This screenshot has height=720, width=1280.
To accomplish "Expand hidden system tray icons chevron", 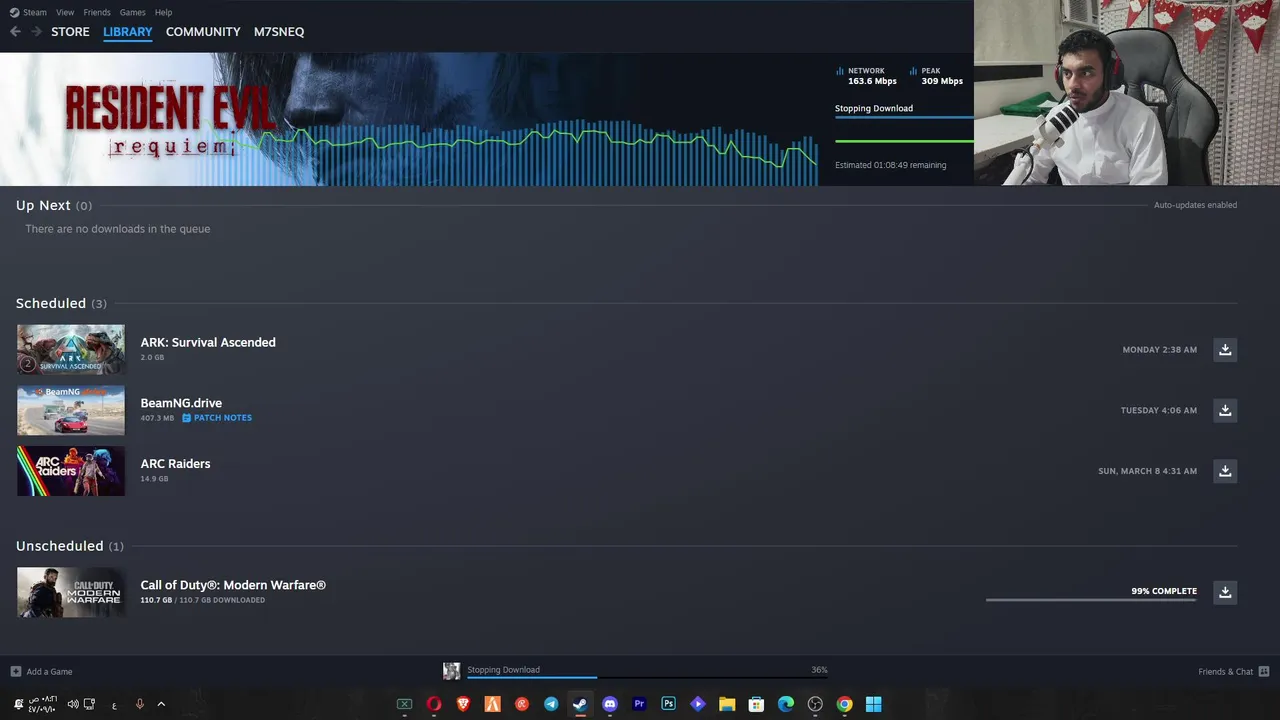I will pos(161,704).
